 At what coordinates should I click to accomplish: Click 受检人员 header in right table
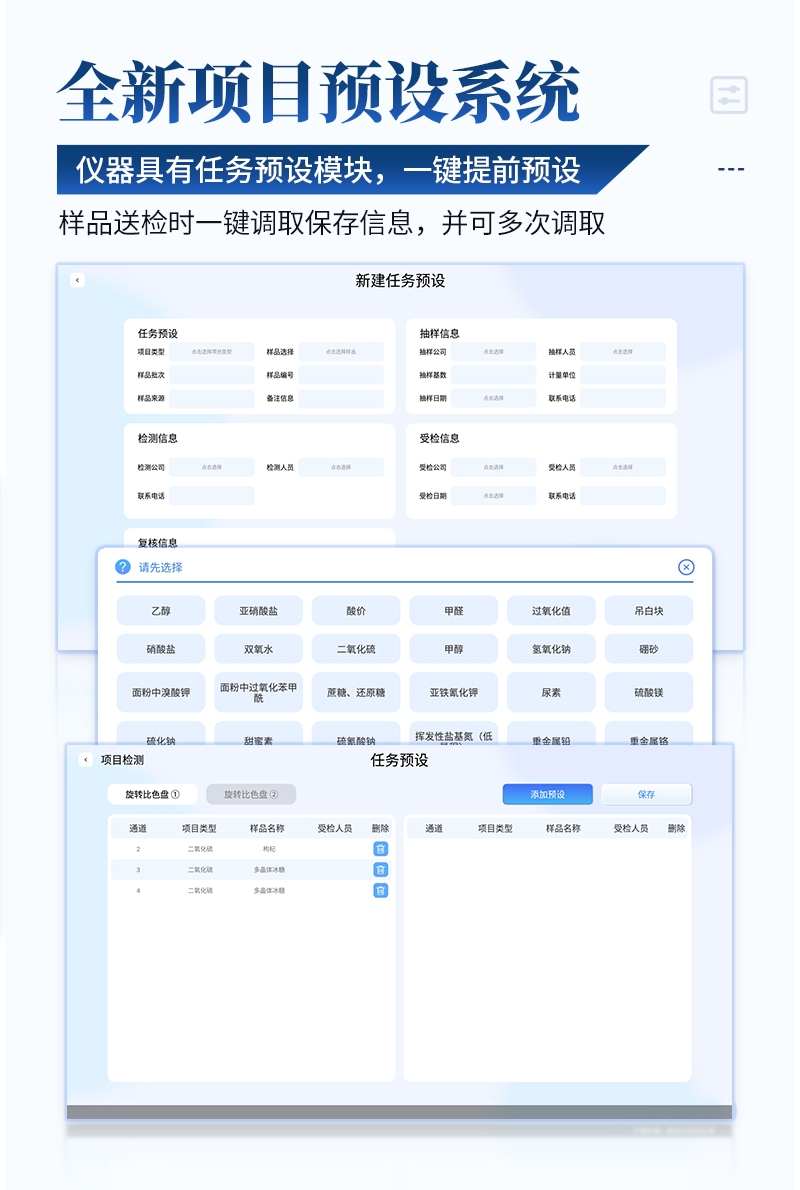click(631, 829)
